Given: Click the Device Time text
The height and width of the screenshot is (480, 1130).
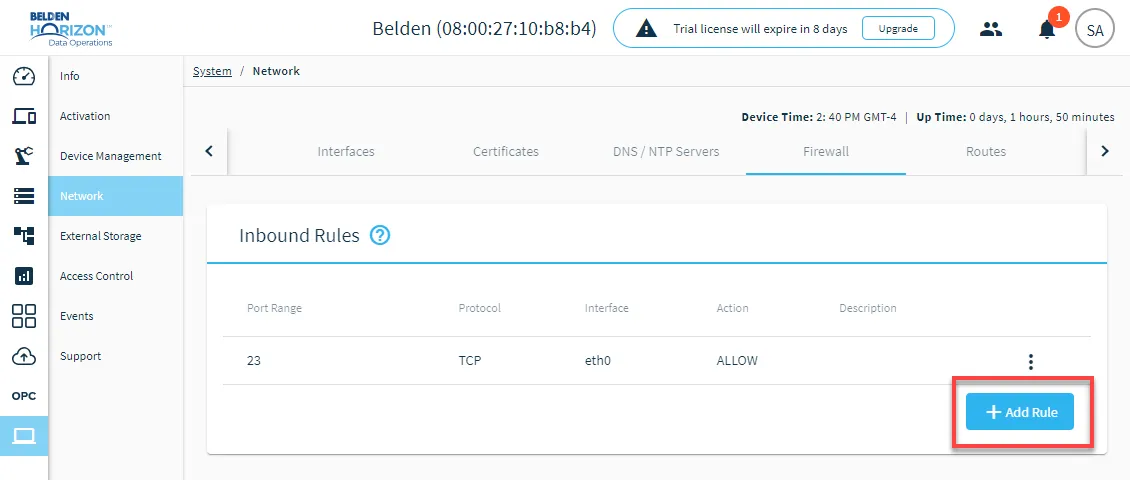Looking at the screenshot, I should click(819, 117).
